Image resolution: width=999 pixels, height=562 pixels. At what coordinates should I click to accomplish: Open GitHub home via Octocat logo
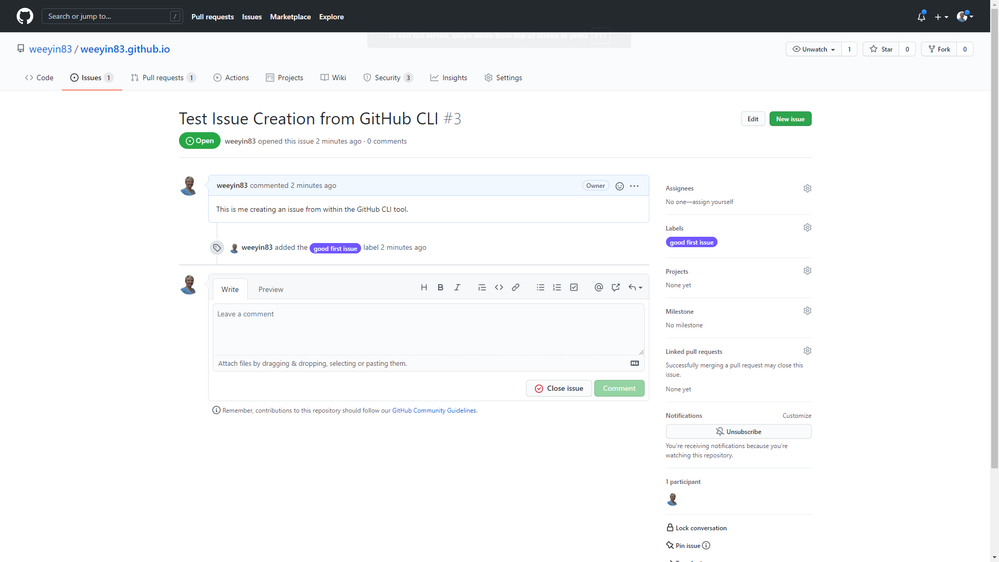25,16
